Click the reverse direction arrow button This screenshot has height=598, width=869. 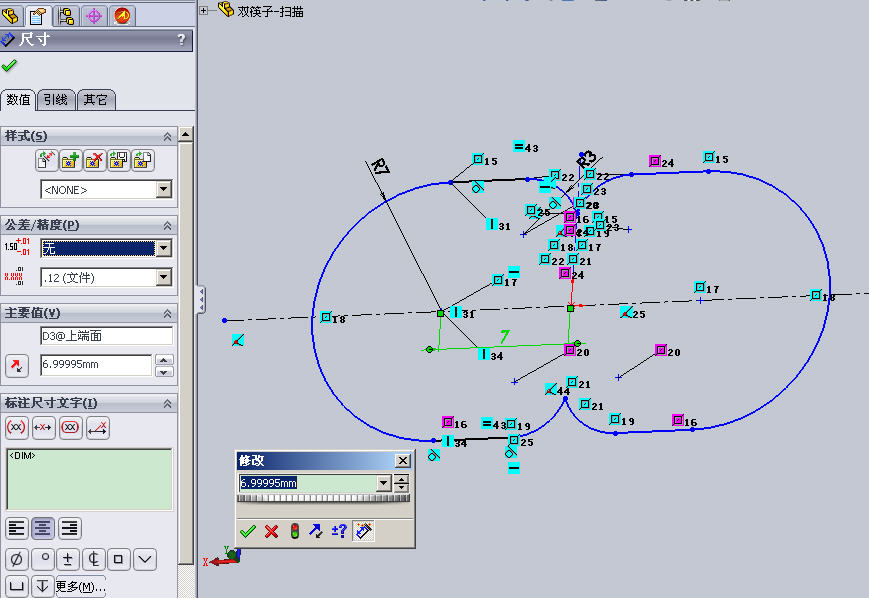[17, 366]
